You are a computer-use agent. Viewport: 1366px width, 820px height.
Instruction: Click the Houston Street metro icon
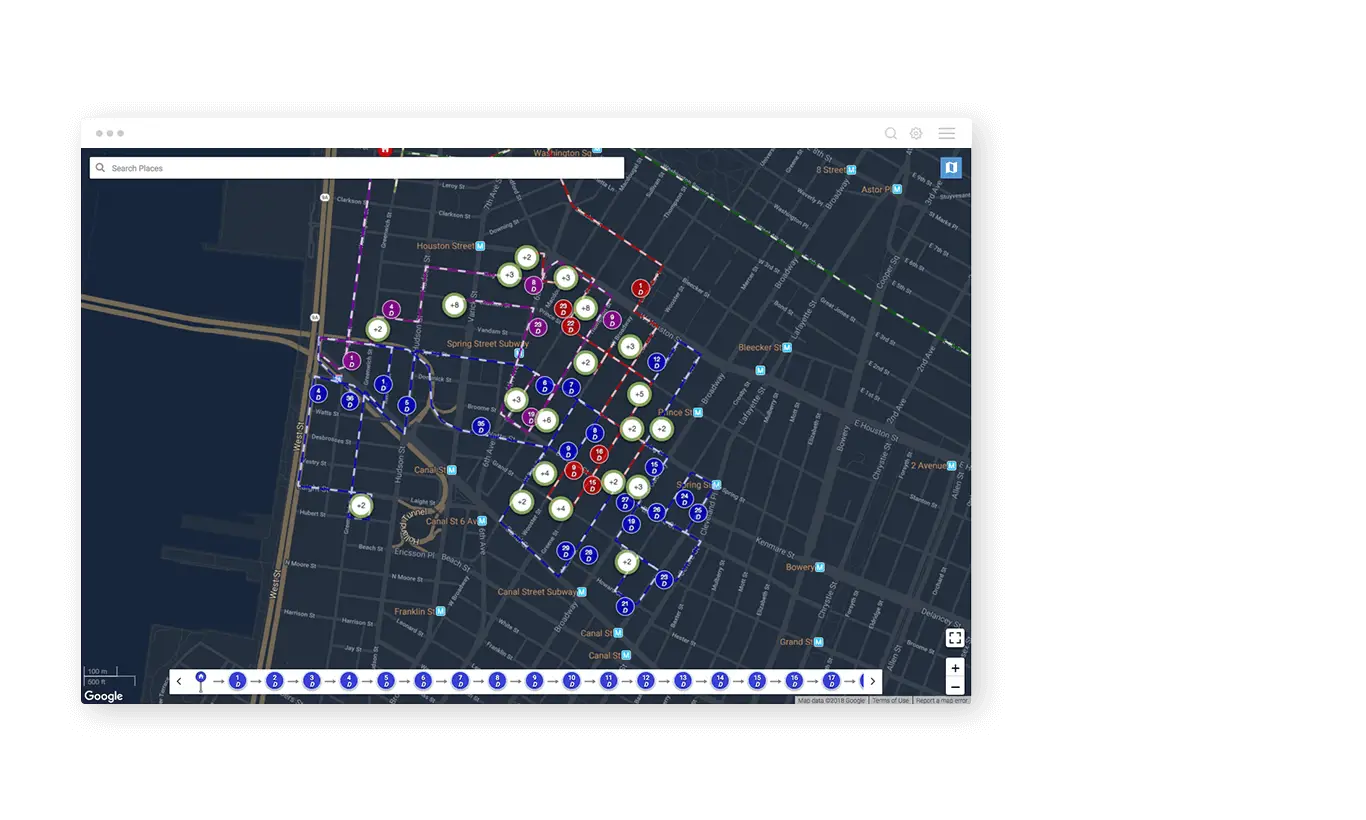481,246
